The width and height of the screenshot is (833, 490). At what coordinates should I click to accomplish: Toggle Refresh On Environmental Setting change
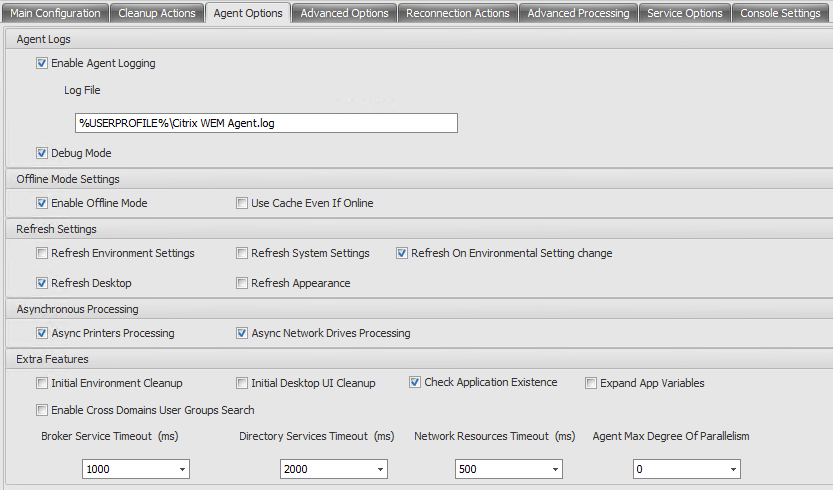pyautogui.click(x=402, y=253)
